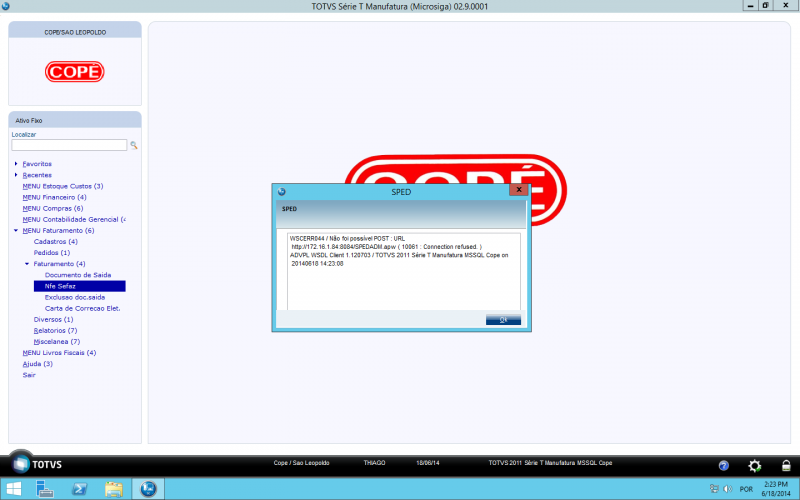Viewport: 800px width, 500px height.
Task: Open MENU Contabilidade Gerencial
Action: [x=74, y=219]
